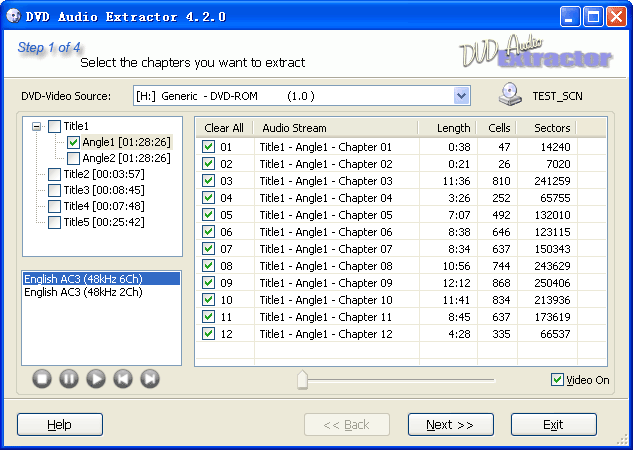This screenshot has width=633, height=450.
Task: Check the Title4 [00:07:48] checkbox
Action: point(54,206)
